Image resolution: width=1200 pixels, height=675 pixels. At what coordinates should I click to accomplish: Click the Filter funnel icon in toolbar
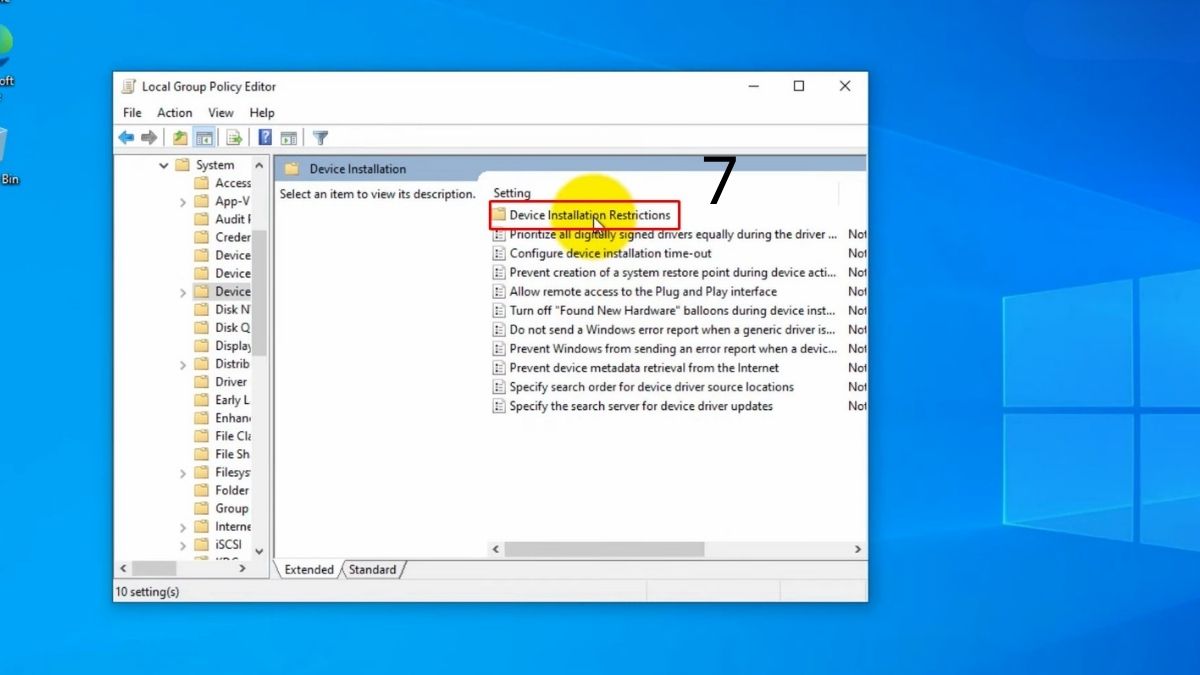pyautogui.click(x=320, y=138)
